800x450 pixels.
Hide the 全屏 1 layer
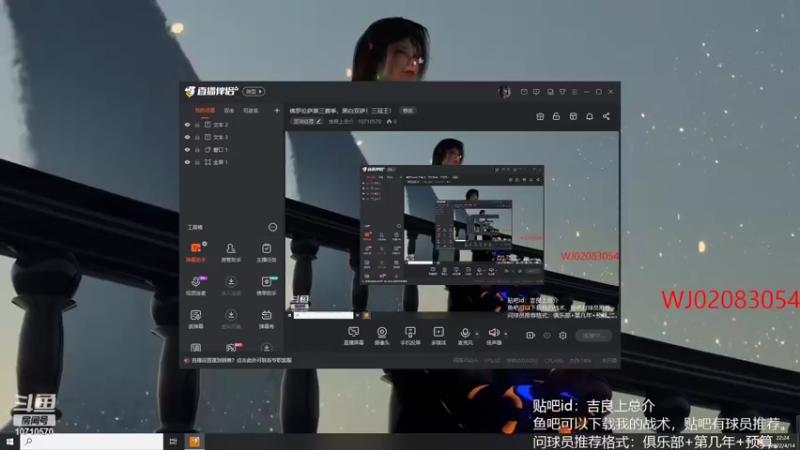[x=187, y=162]
